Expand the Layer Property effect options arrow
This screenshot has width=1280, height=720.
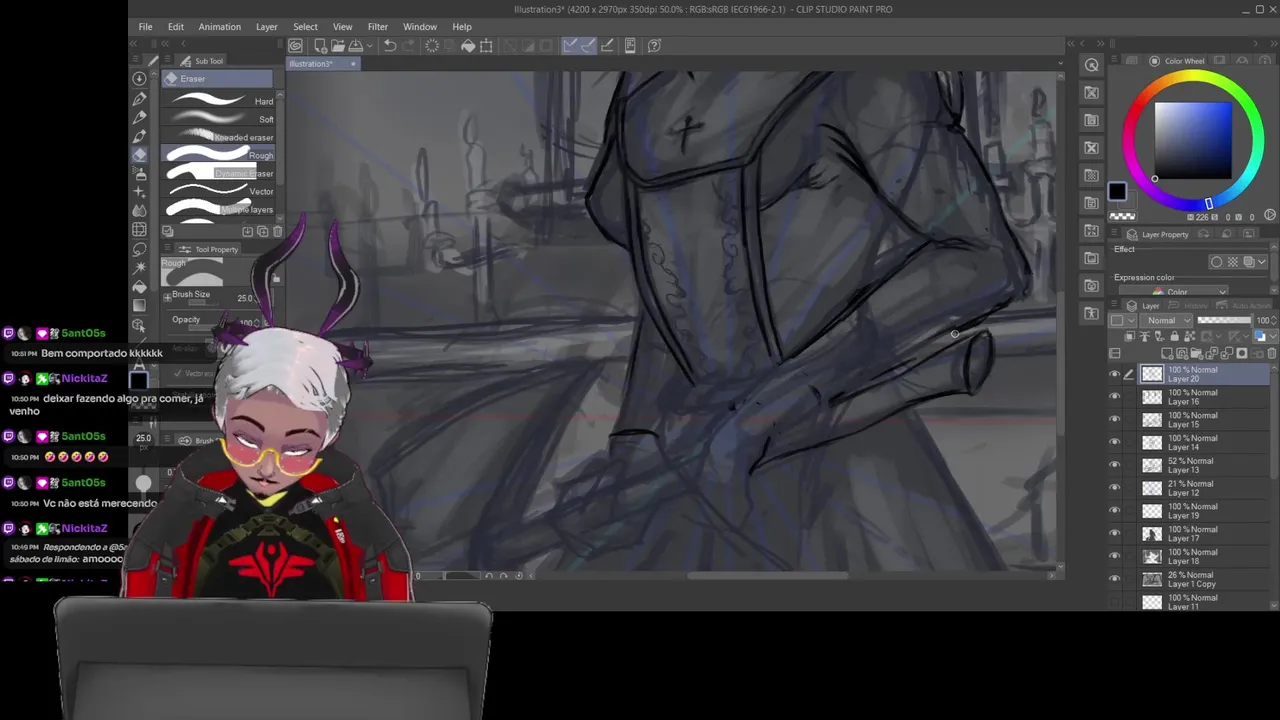[1263, 262]
